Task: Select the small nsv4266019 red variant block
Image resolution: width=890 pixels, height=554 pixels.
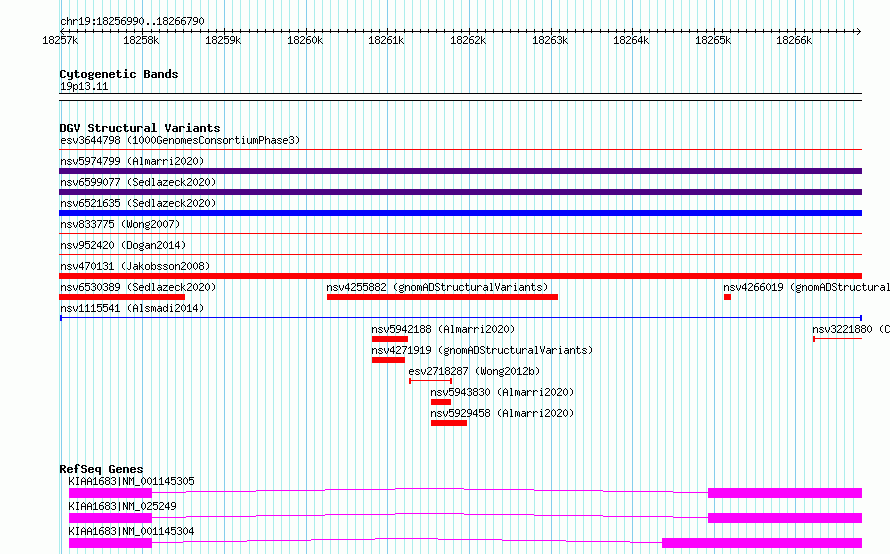Action: point(727,297)
